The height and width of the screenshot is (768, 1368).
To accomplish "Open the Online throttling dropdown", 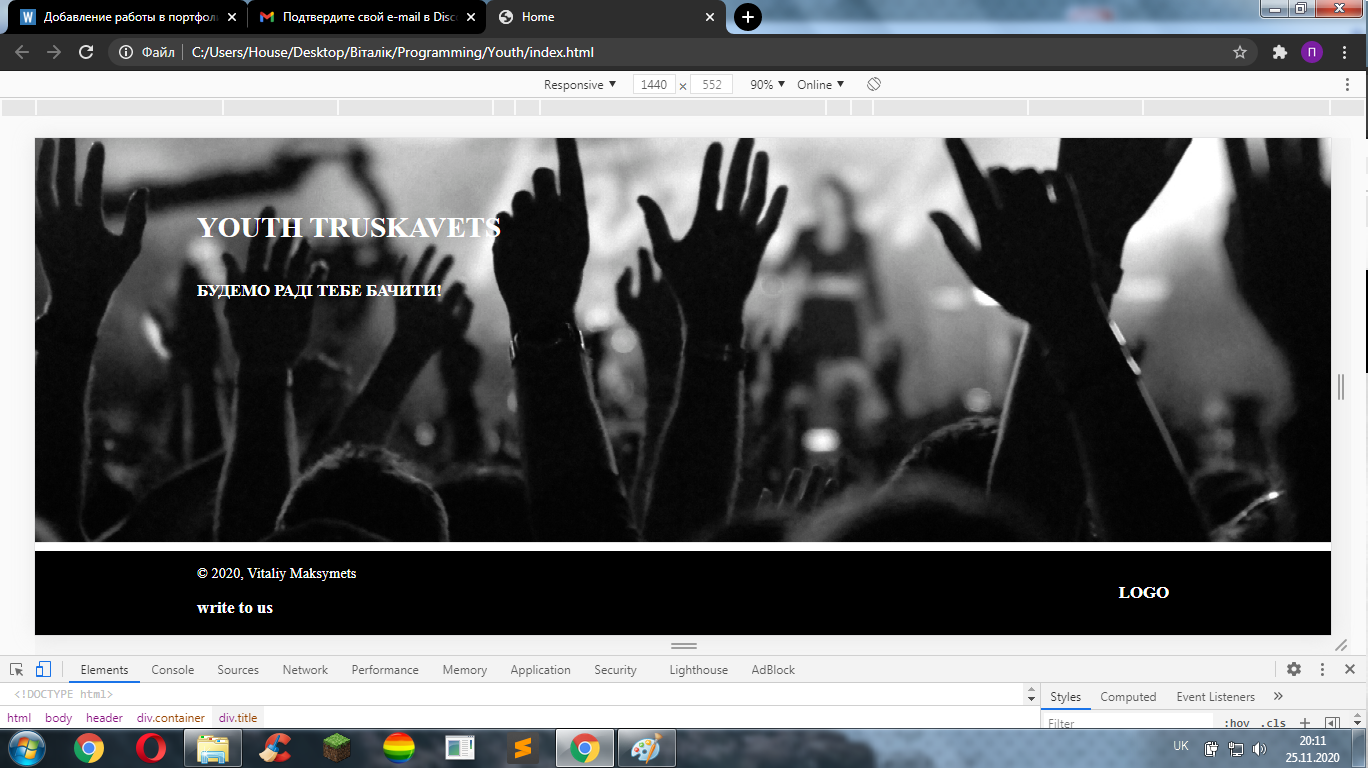I will click(820, 85).
